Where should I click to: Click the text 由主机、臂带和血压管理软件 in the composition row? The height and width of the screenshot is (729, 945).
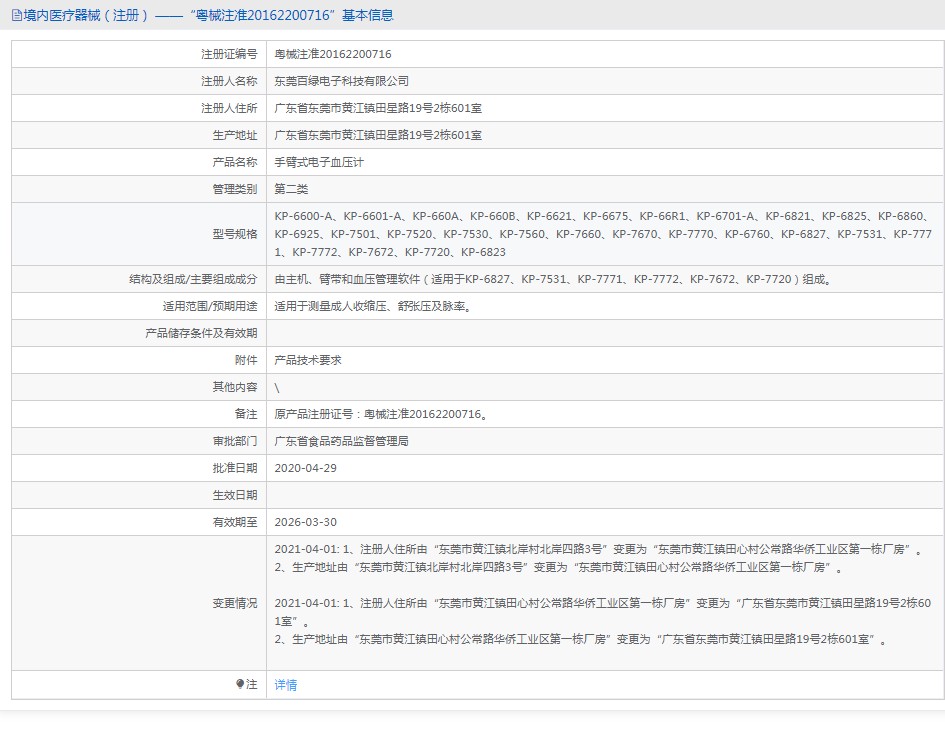coord(347,279)
